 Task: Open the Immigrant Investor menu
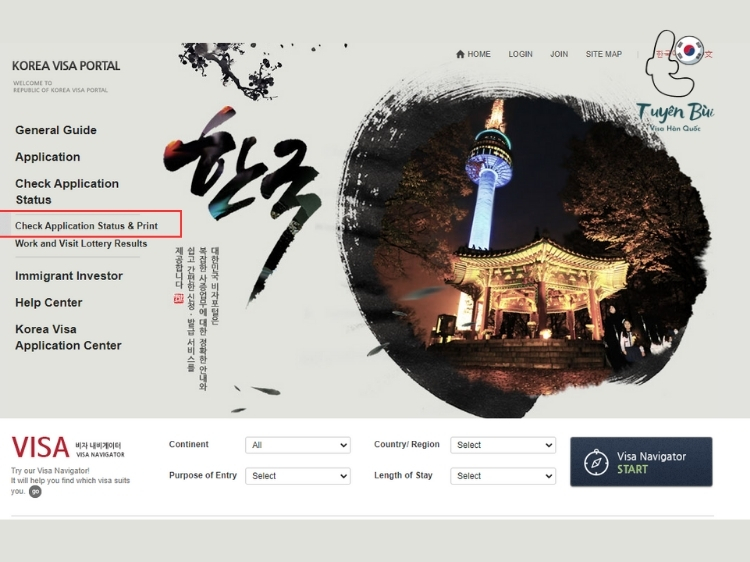pos(69,276)
